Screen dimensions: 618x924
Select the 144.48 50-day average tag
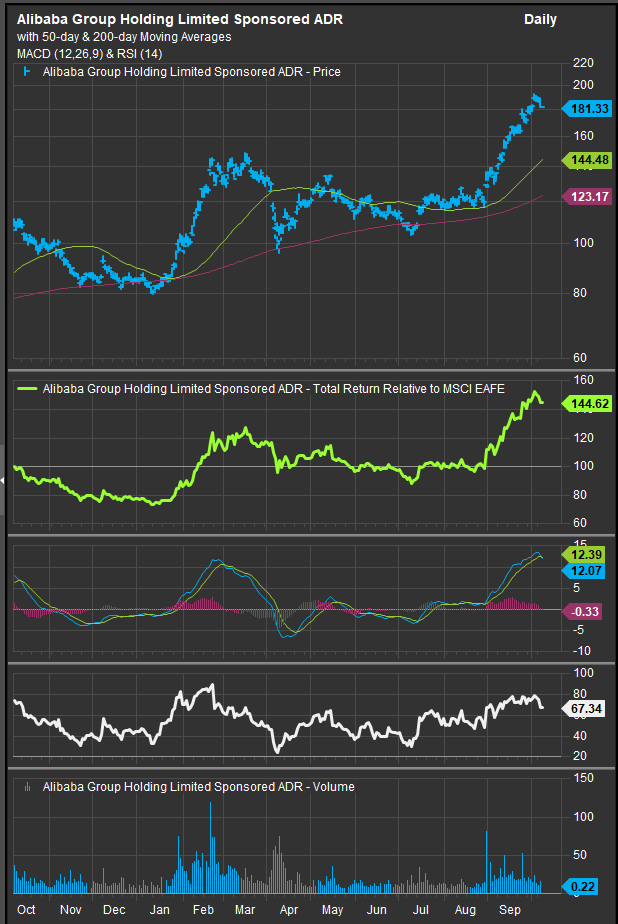pyautogui.click(x=588, y=159)
